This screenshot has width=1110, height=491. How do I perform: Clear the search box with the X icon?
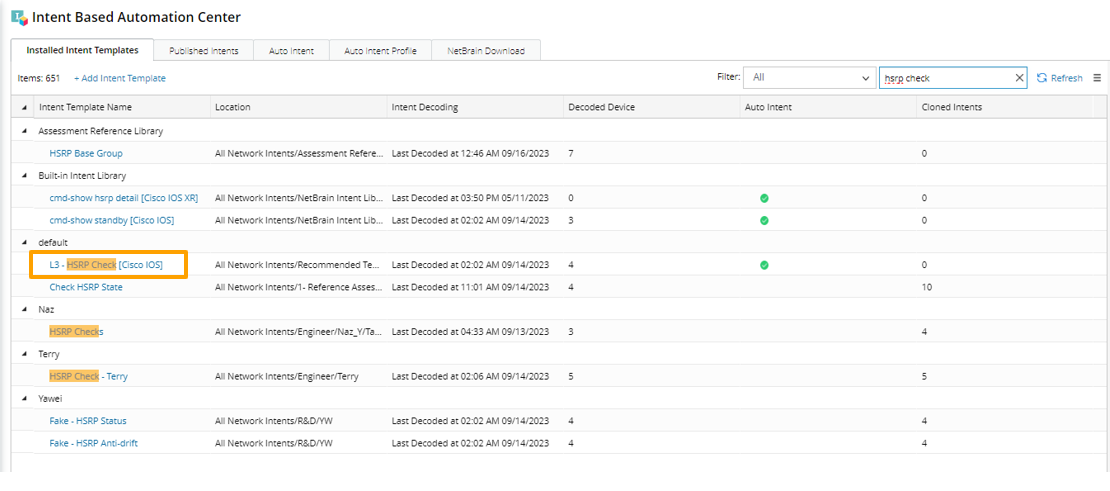point(1019,78)
